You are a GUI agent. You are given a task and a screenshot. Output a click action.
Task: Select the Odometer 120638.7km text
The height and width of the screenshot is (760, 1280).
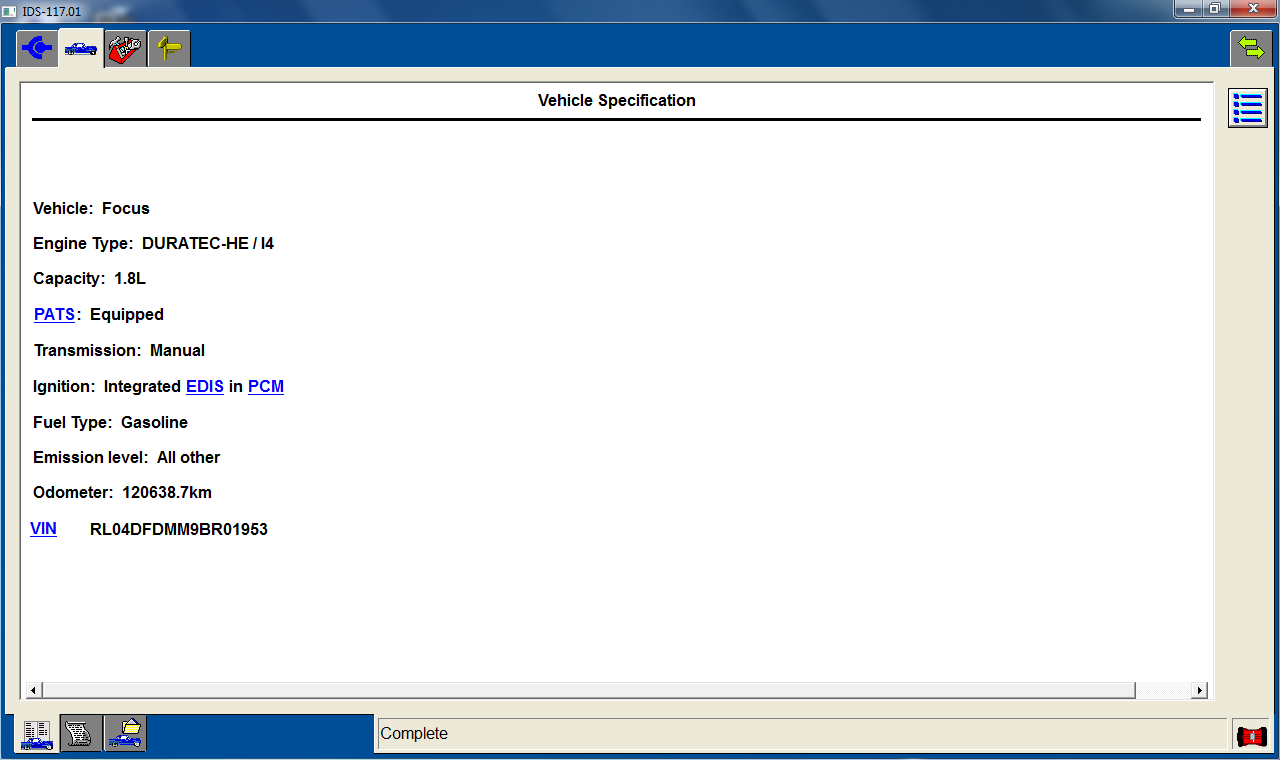coord(122,493)
